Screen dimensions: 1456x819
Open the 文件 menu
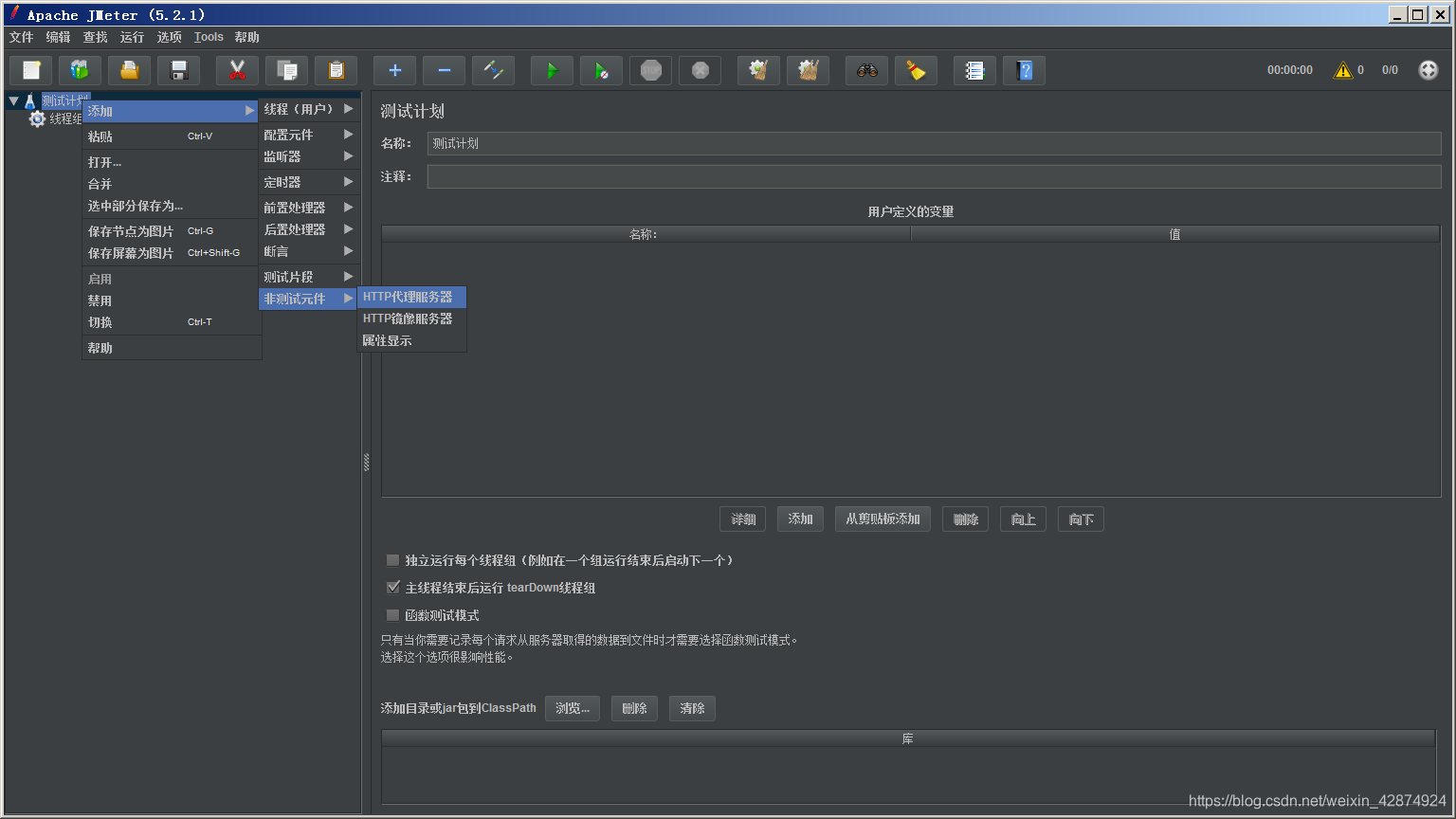21,37
